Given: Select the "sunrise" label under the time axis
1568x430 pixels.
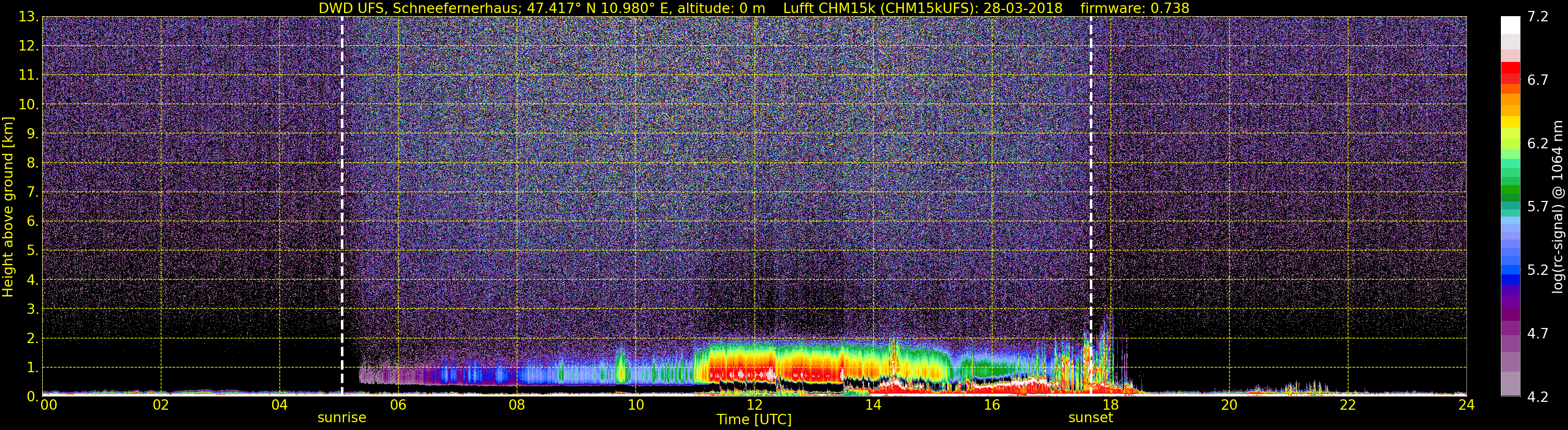Looking at the screenshot, I should [342, 418].
